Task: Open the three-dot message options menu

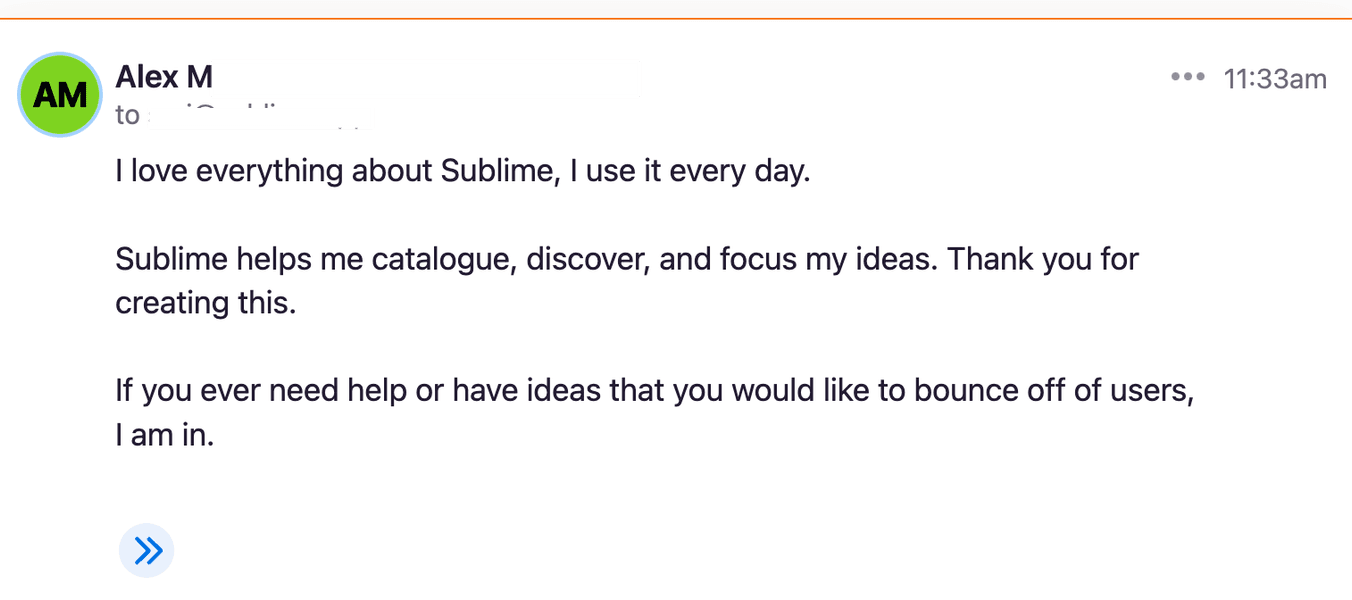Action: tap(1187, 78)
